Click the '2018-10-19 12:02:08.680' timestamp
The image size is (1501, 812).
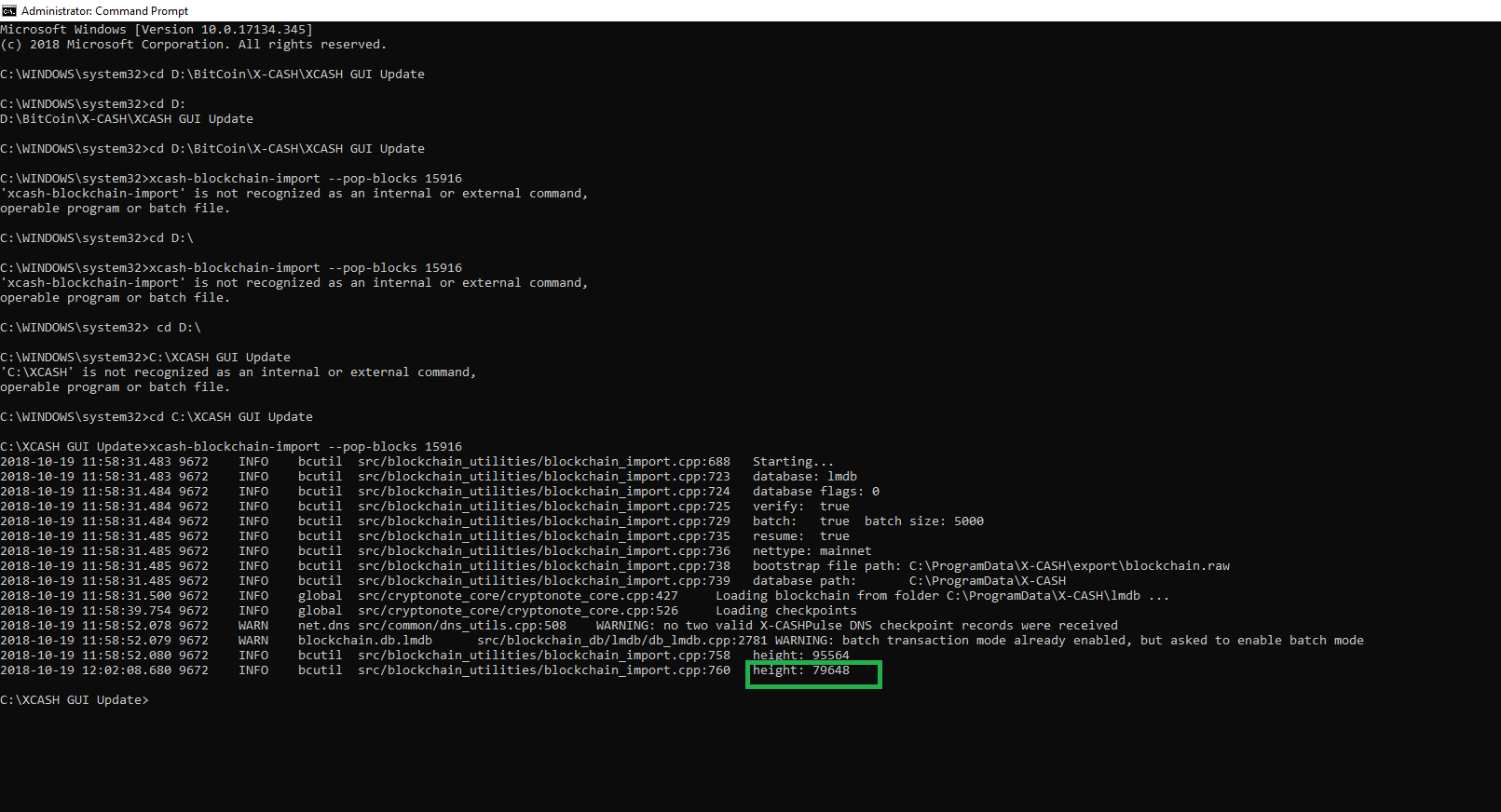(x=86, y=670)
